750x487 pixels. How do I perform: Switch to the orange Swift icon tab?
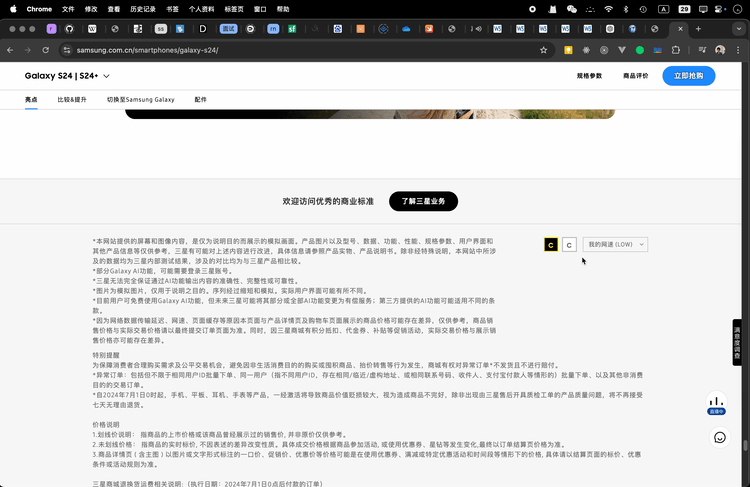[429, 29]
